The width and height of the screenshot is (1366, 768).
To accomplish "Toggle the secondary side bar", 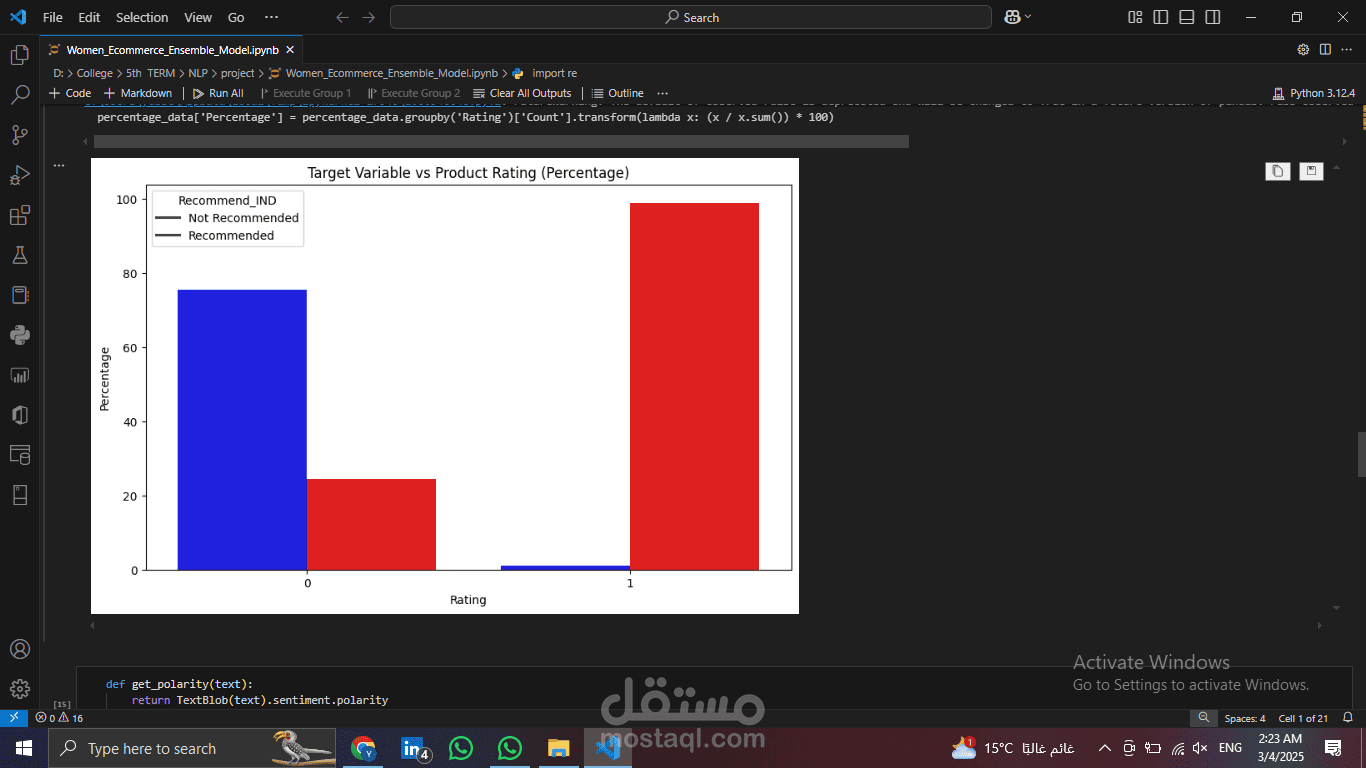I will coord(1213,17).
